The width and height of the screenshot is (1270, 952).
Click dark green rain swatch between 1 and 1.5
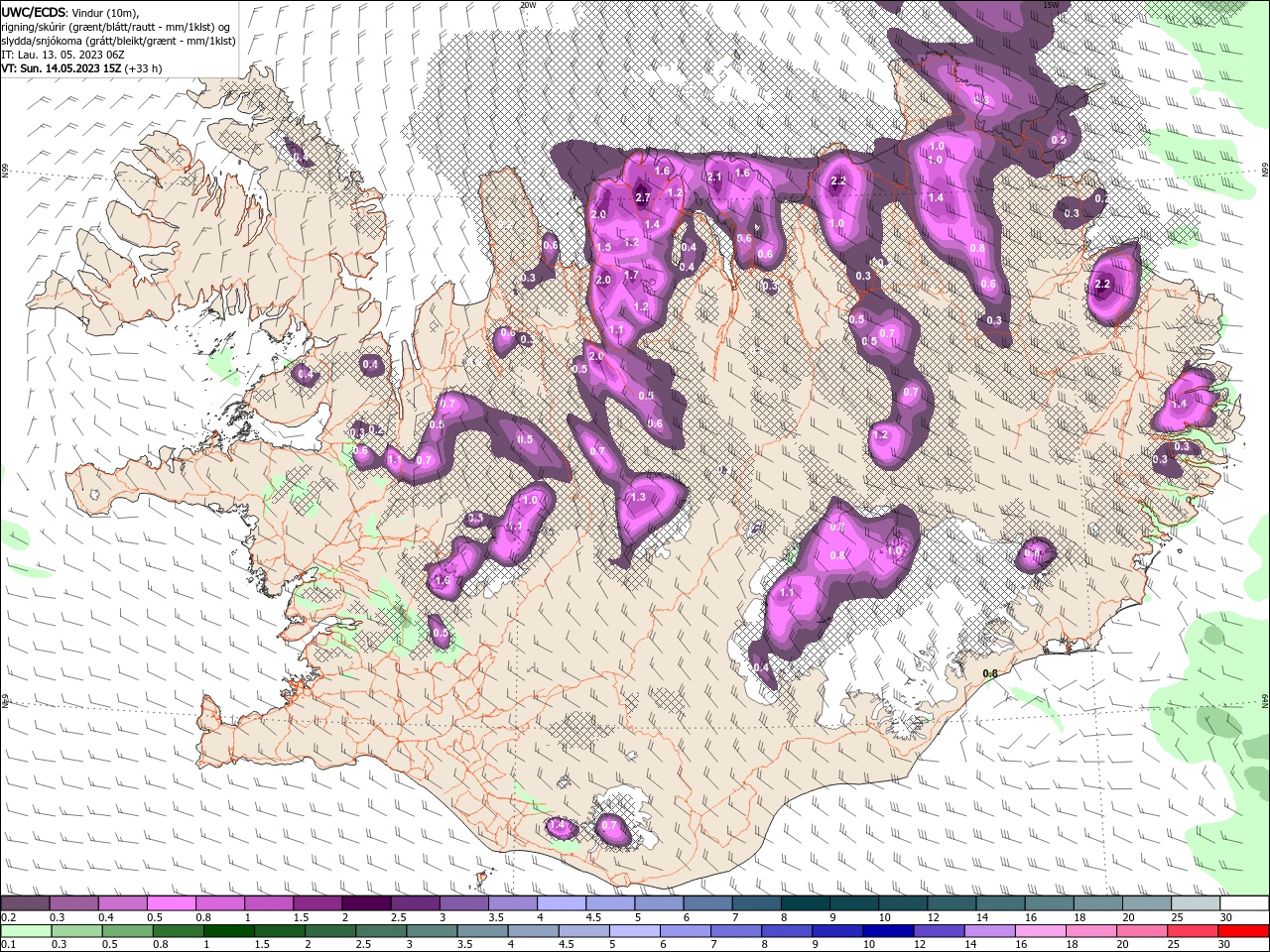point(229,931)
